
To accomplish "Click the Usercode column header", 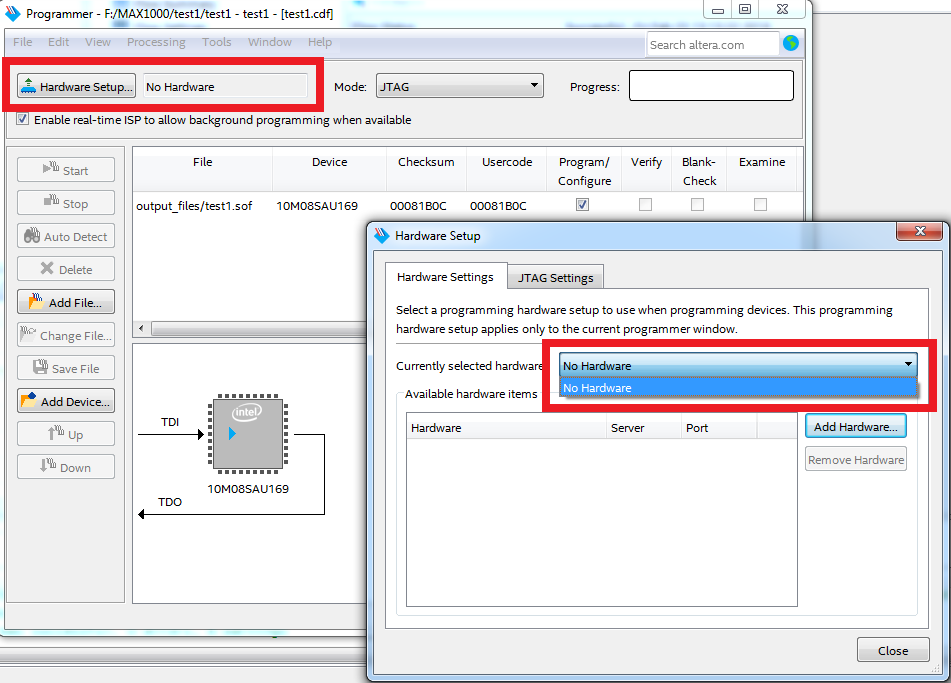I will 506,170.
